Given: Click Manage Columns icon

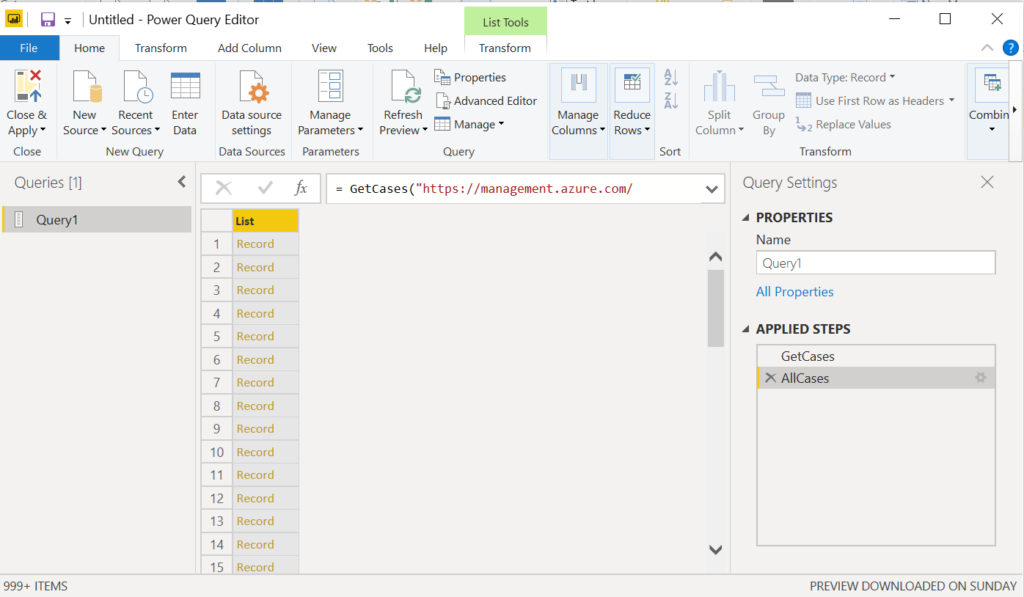Looking at the screenshot, I should 579,84.
